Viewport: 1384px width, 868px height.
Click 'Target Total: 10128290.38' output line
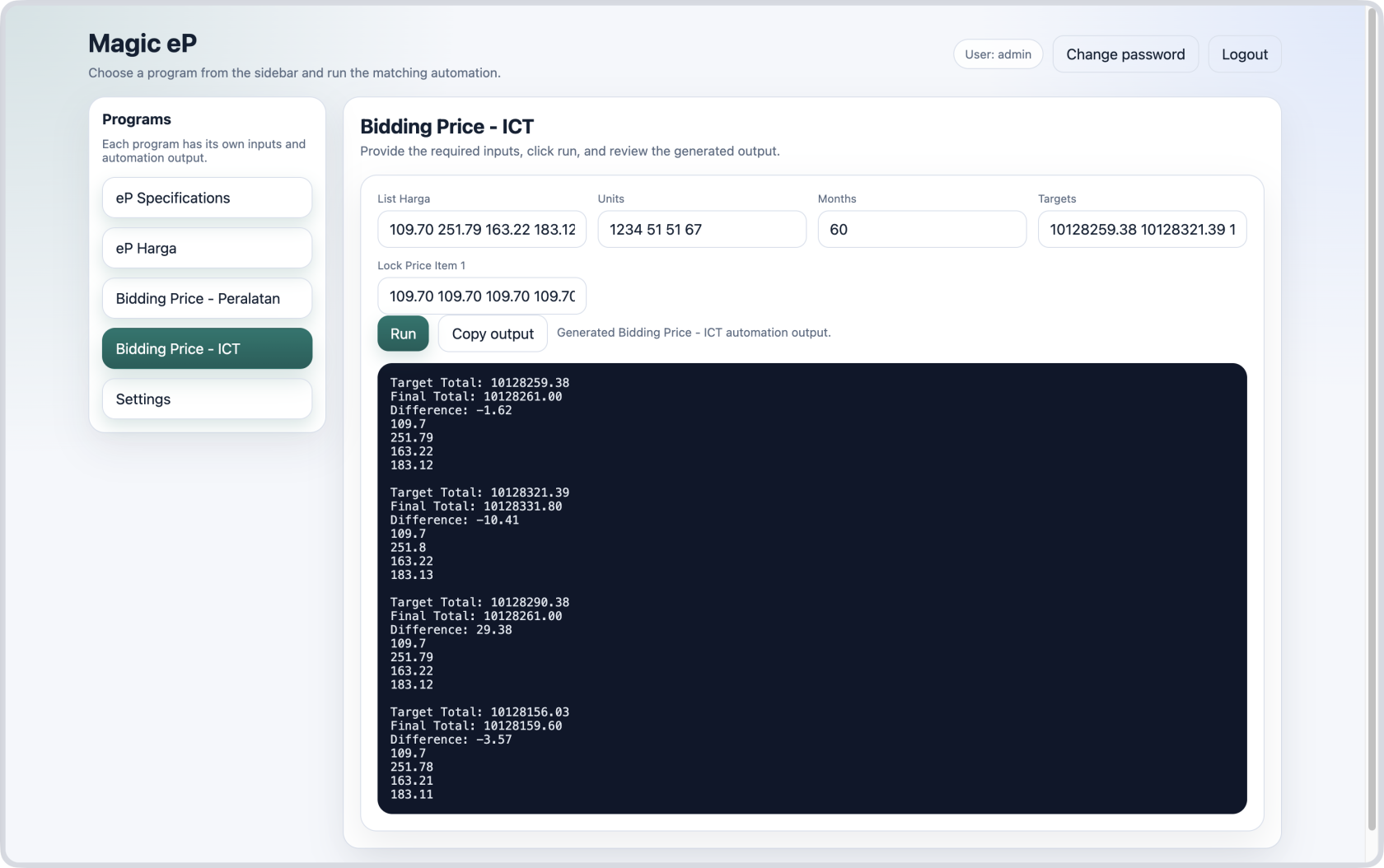click(x=479, y=603)
